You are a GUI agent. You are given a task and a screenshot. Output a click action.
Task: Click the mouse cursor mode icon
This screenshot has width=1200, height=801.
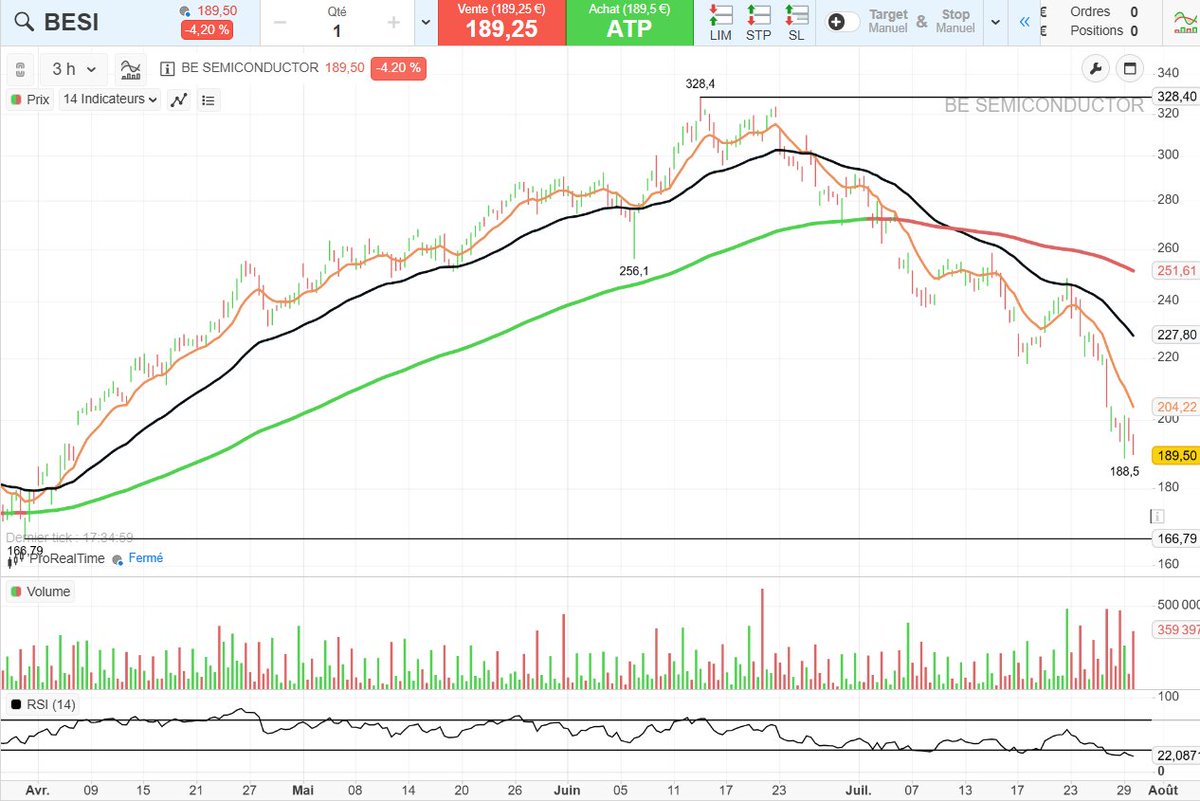coord(19,69)
